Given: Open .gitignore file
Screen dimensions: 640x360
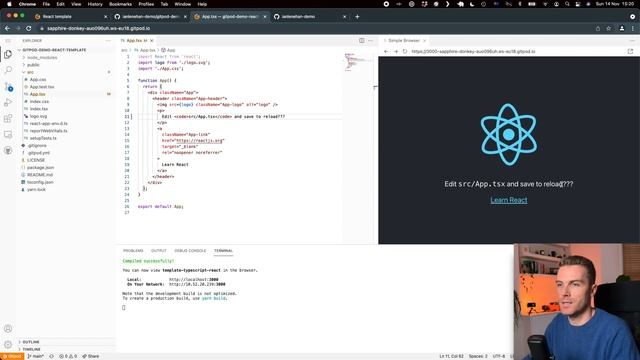Looking at the screenshot, I should point(37,146).
